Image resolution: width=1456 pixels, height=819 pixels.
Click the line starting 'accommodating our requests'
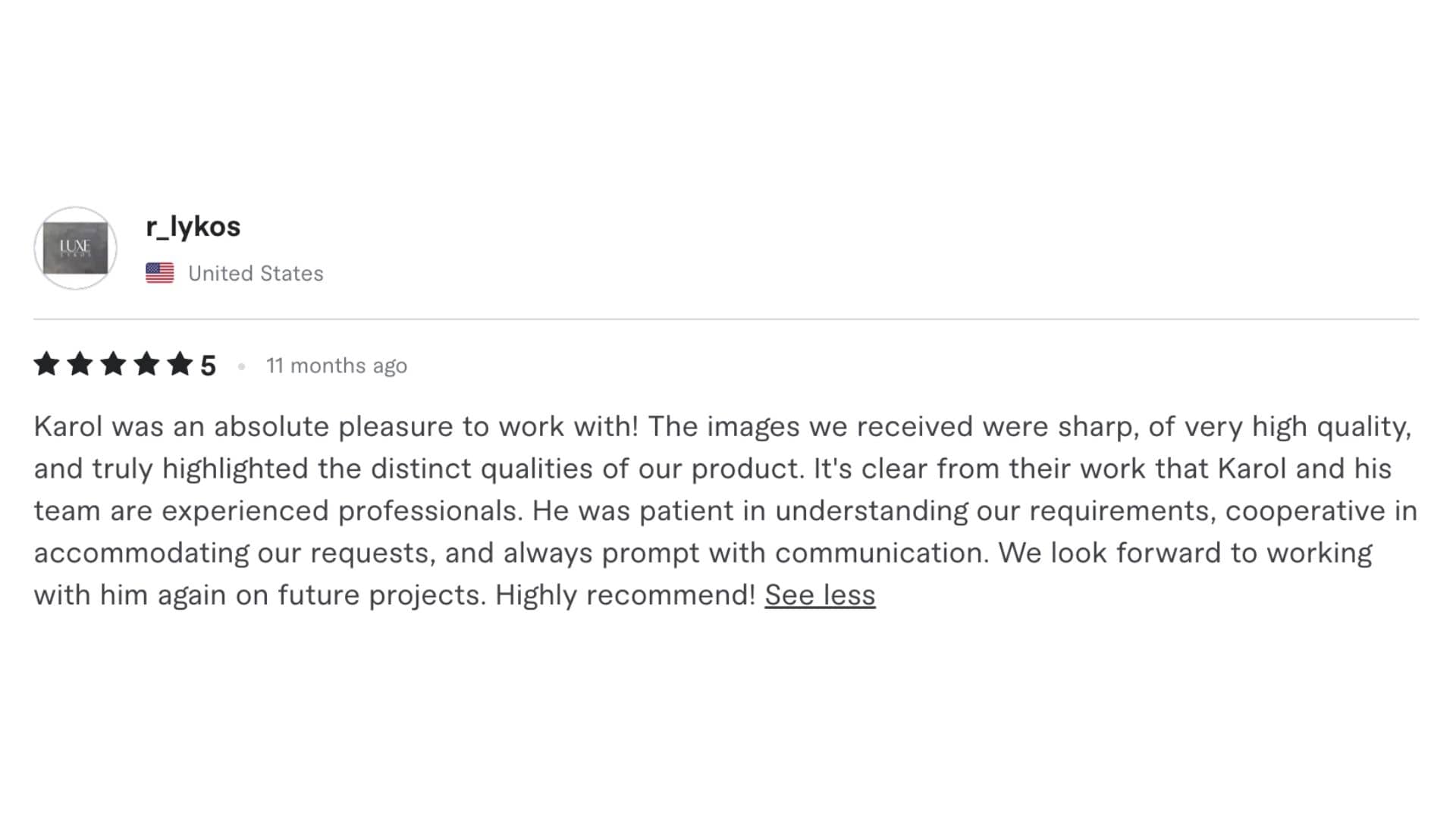coord(703,553)
